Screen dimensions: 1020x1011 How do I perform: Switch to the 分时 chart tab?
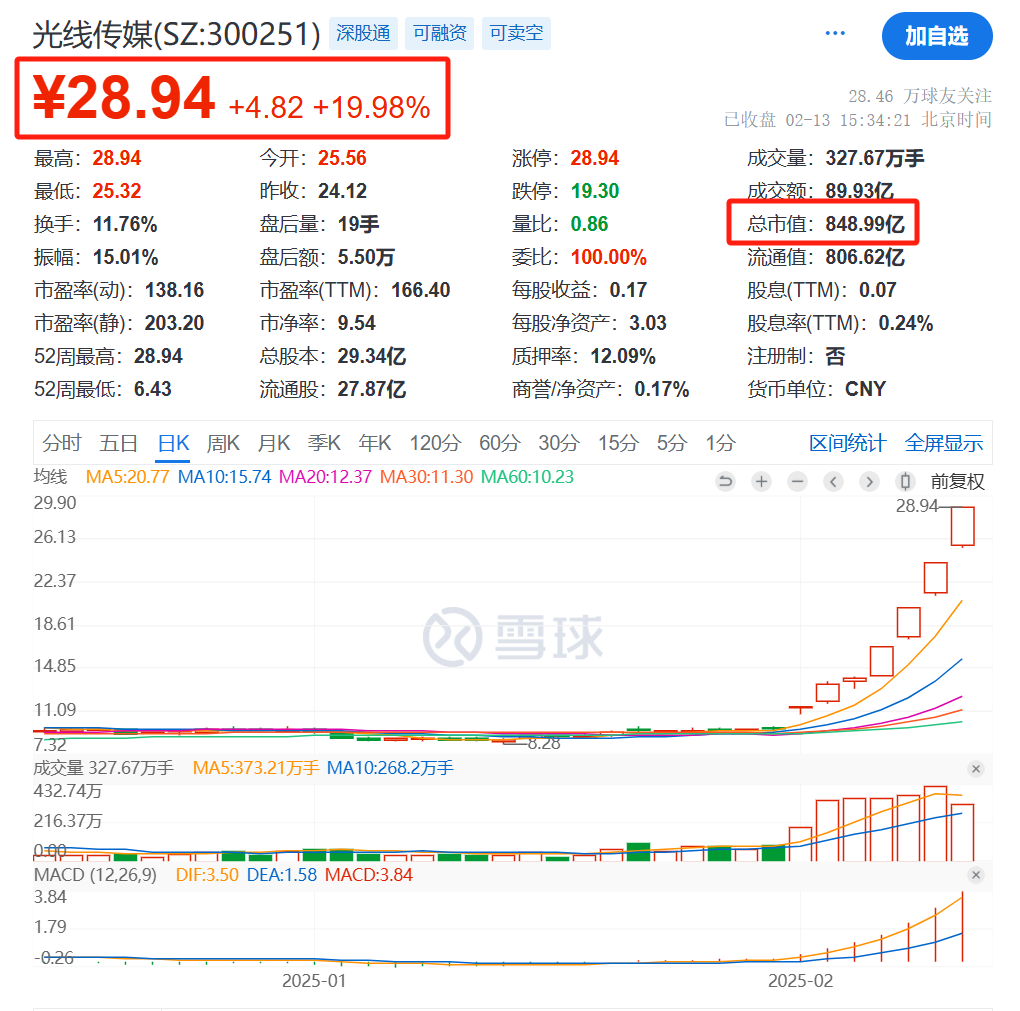(62, 443)
